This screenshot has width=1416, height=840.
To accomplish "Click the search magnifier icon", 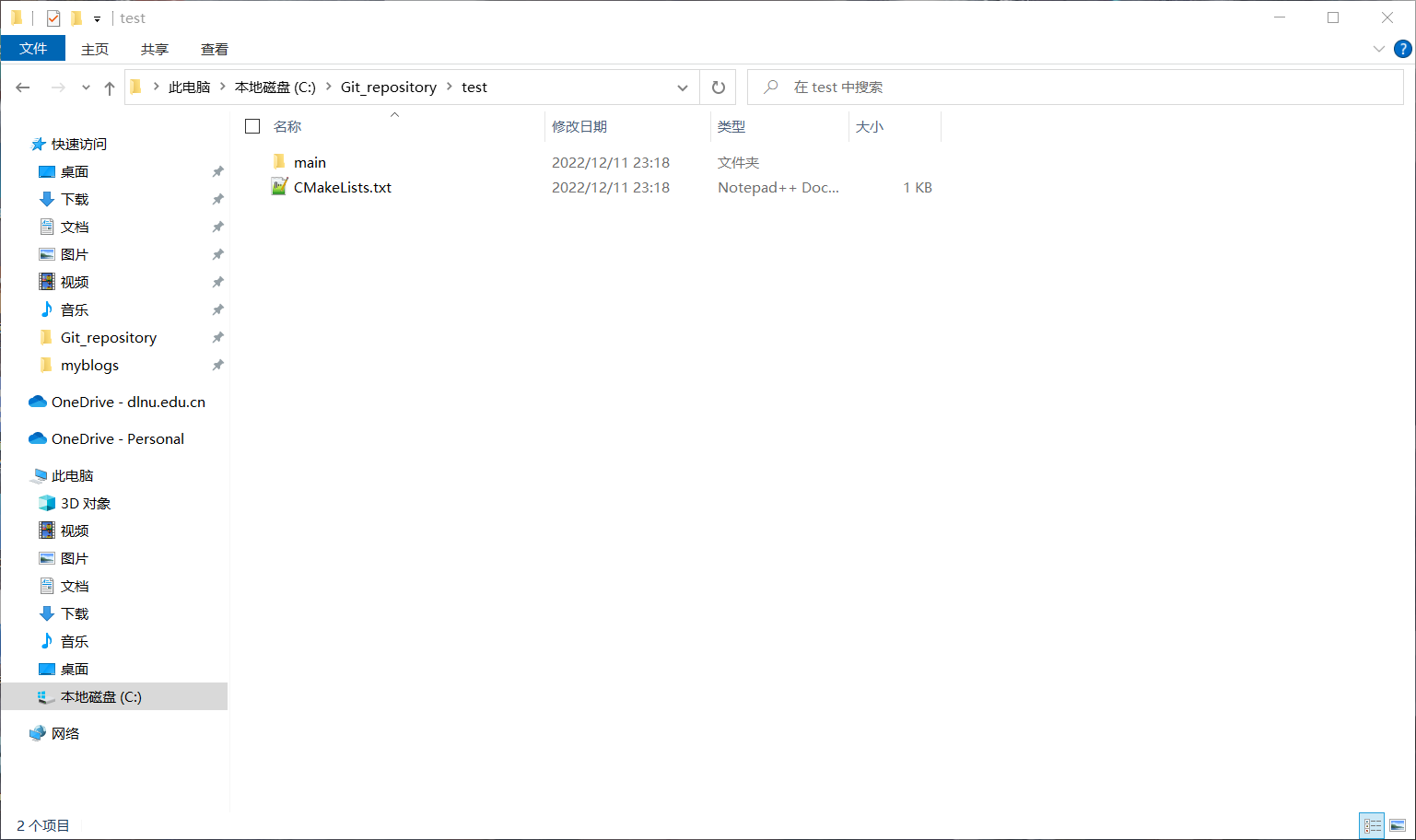I will click(771, 87).
